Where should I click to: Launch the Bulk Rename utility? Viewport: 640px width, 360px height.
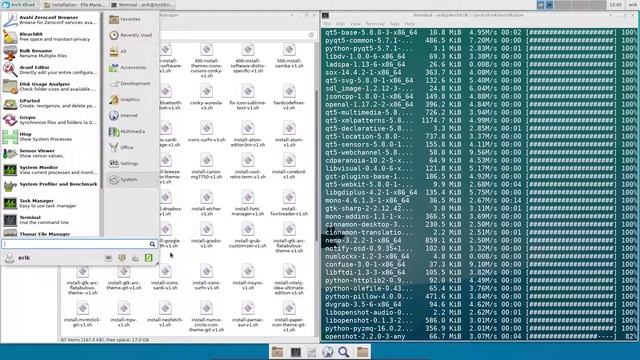click(x=50, y=53)
